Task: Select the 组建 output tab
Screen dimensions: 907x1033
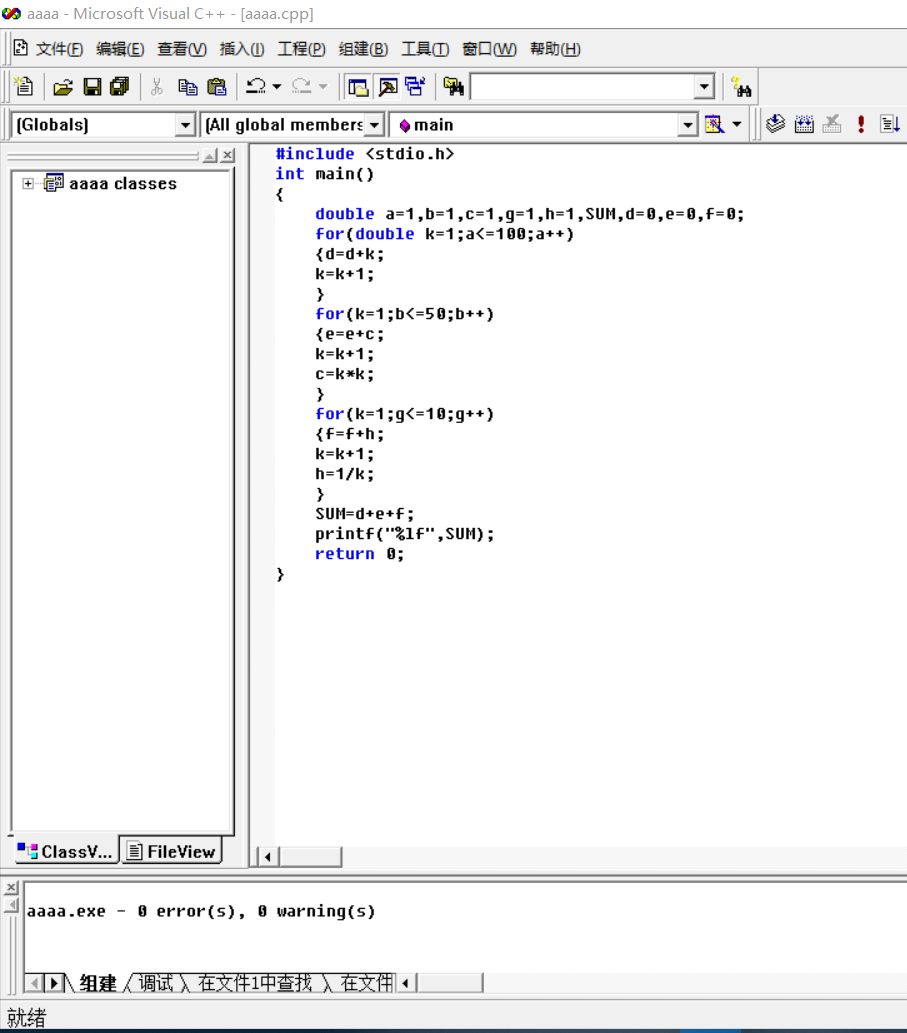Action: coord(98,984)
